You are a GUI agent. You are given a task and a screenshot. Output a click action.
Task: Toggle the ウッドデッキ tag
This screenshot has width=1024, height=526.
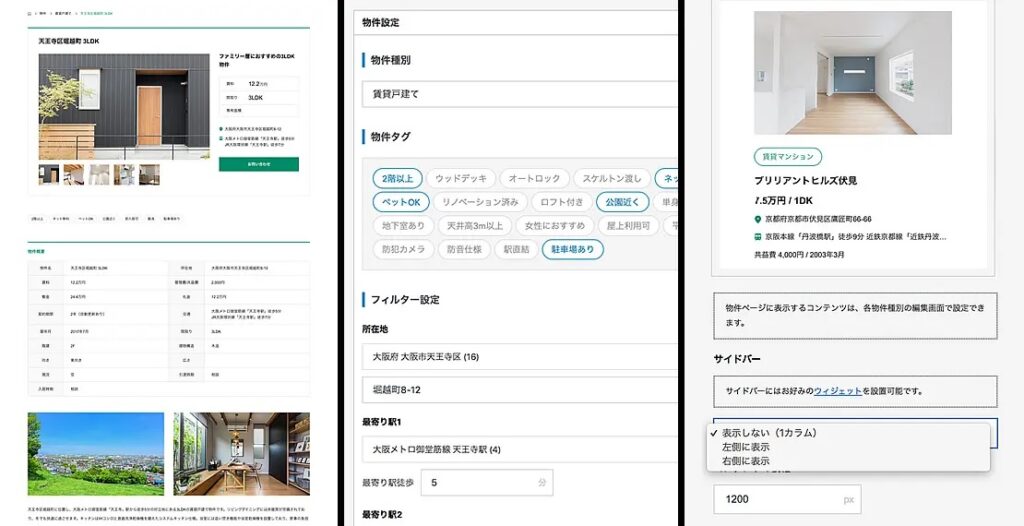[x=460, y=178]
